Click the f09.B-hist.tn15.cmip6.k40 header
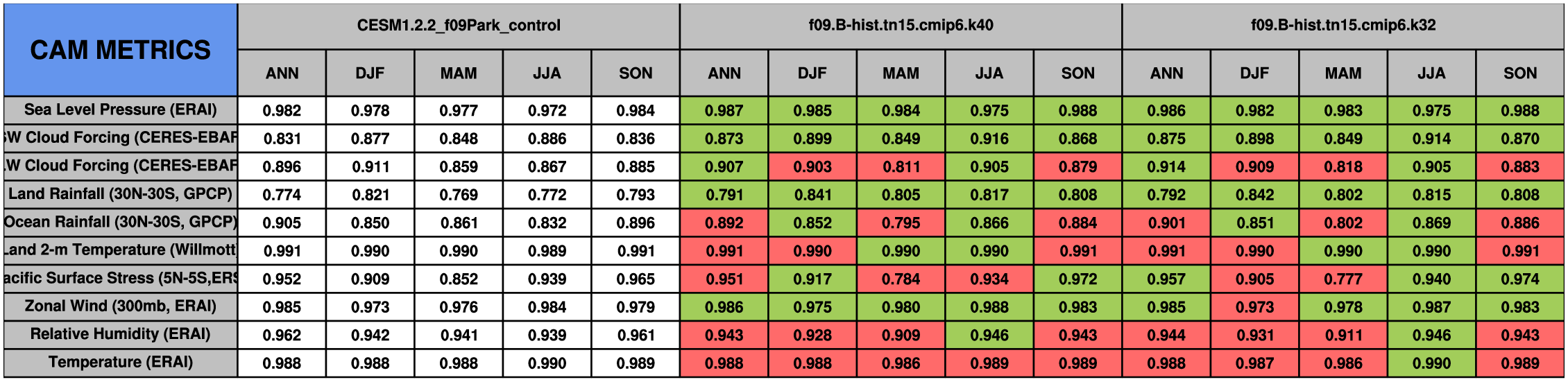 901,26
